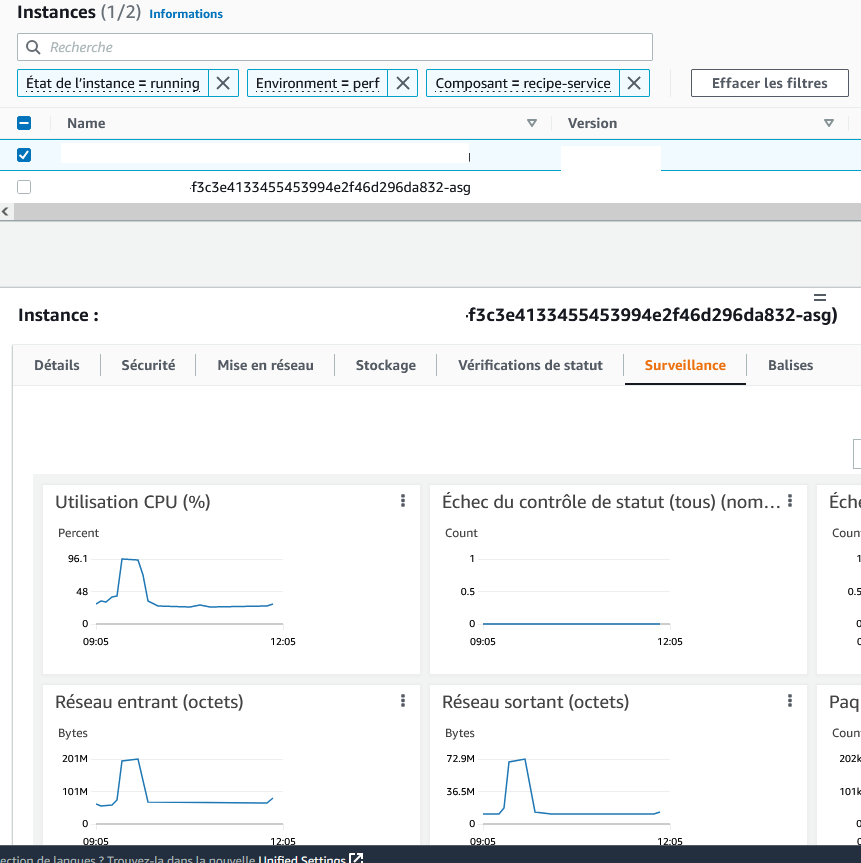This screenshot has width=861, height=863.
Task: Click the search magnifier icon
Action: point(34,46)
